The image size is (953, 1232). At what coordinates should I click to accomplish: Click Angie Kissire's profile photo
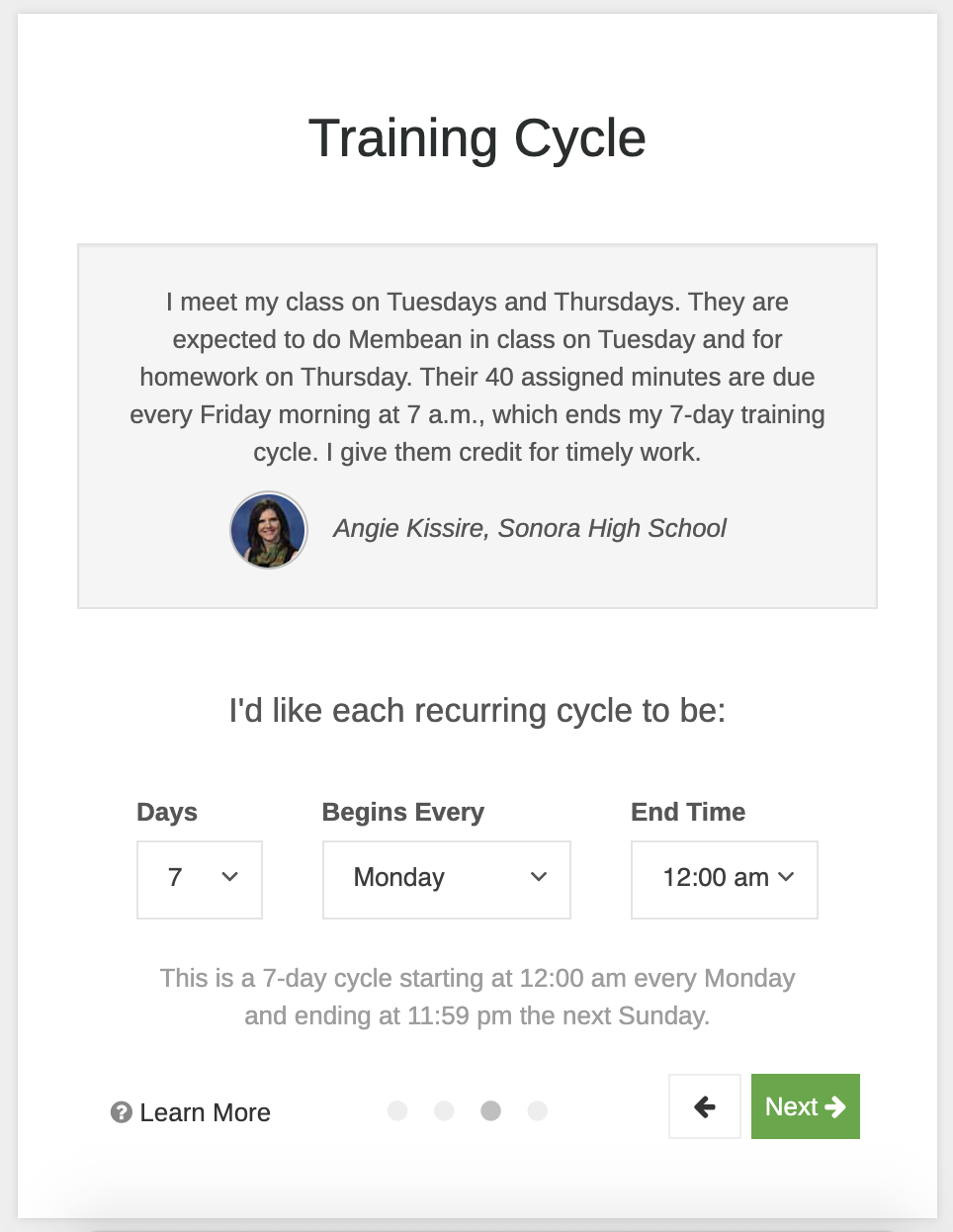pos(268,530)
